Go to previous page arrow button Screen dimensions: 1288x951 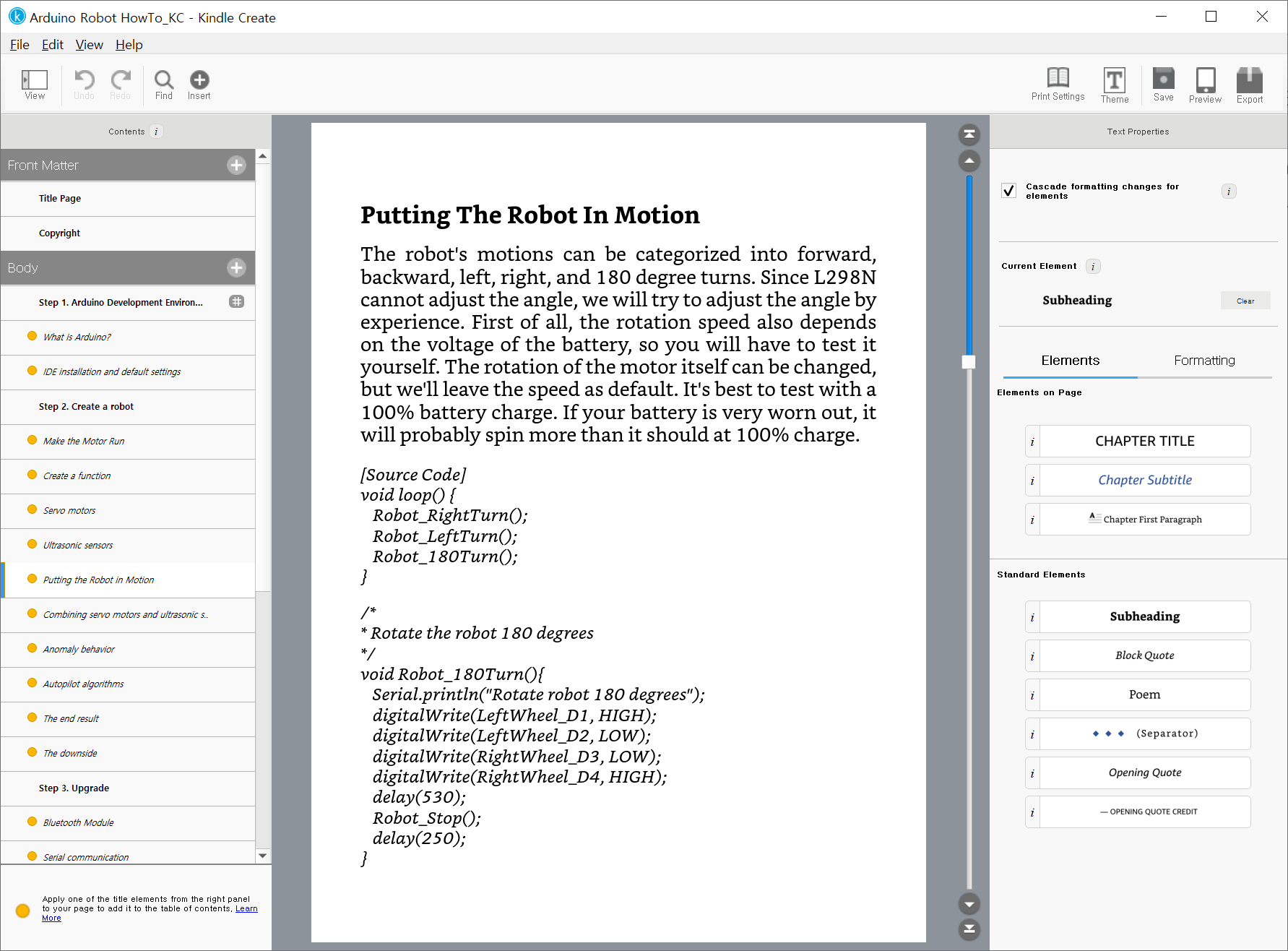tap(969, 160)
